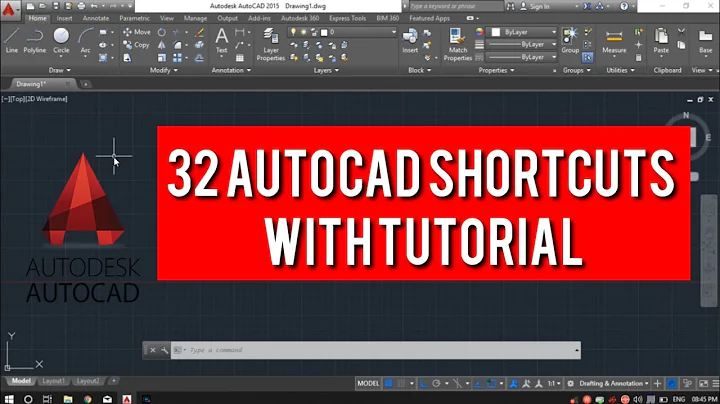The image size is (720, 404).
Task: Click Match Properties tool
Action: 457,44
